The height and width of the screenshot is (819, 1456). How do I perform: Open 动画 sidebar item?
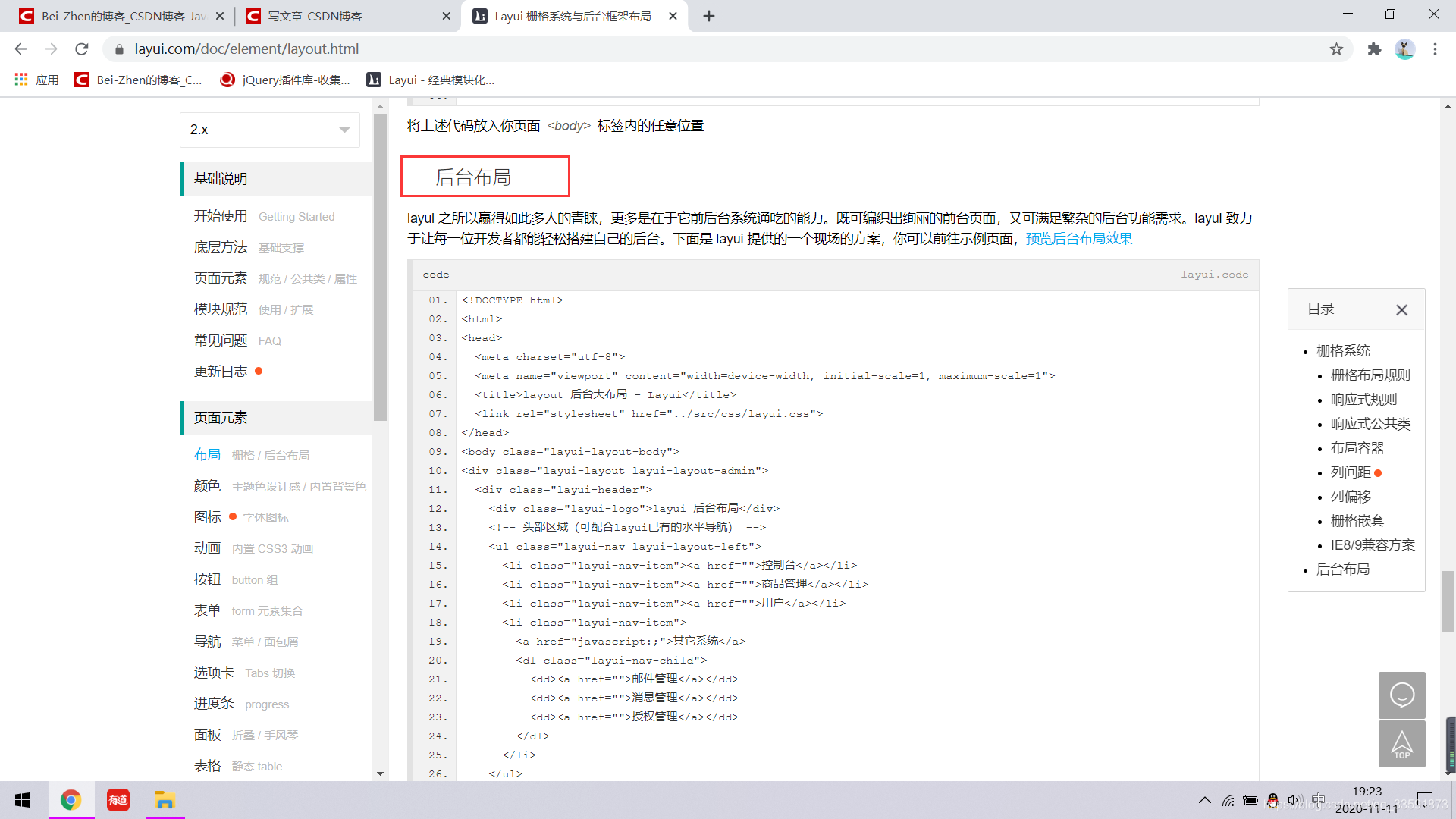point(253,548)
